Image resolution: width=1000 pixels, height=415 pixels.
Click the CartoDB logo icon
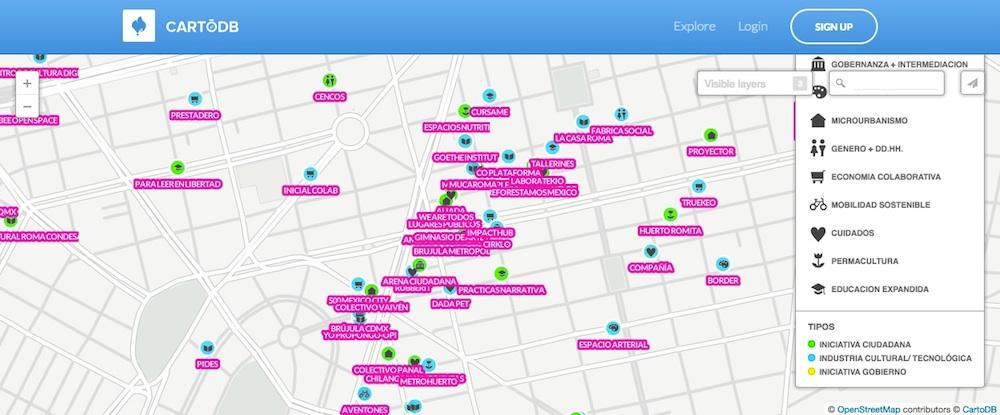[138, 27]
